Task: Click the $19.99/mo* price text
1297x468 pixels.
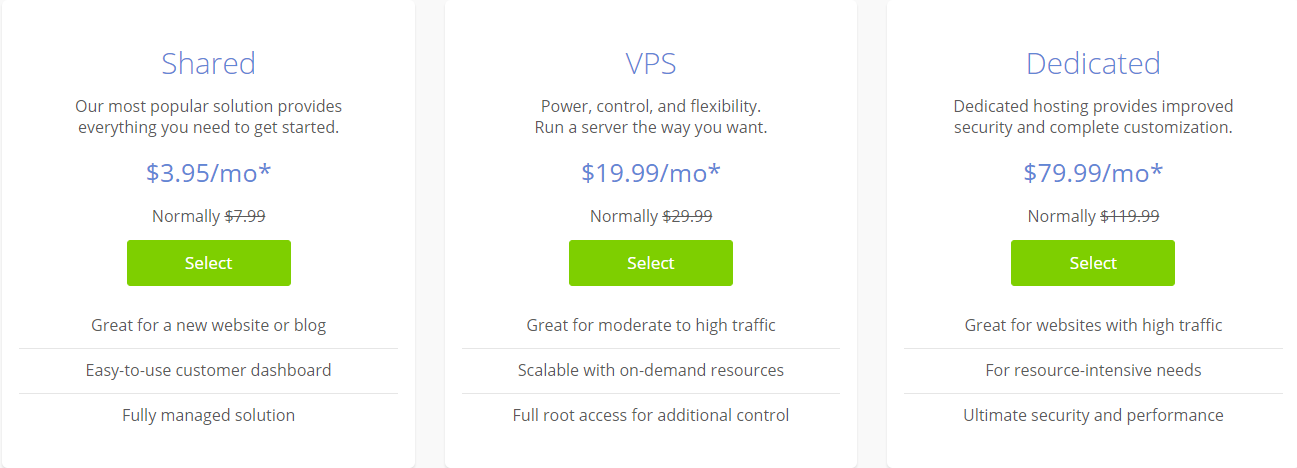Action: coord(650,173)
